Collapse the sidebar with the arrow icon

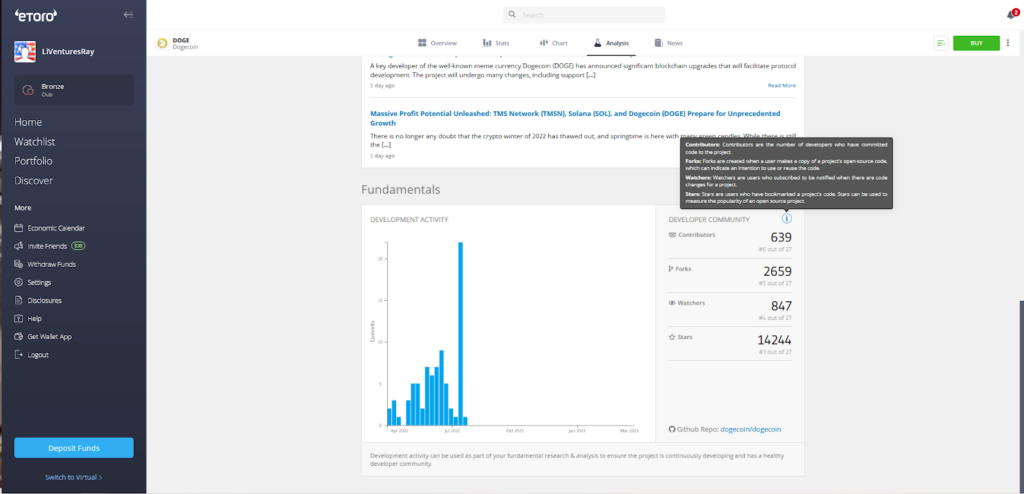[129, 15]
